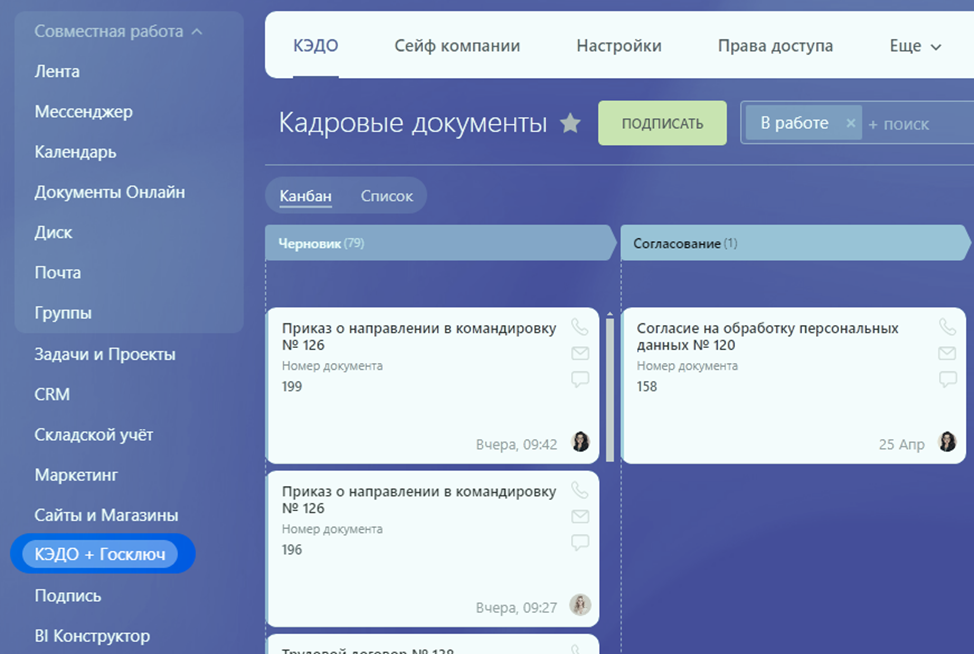This screenshot has width=974, height=654.
Task: Click the phone icon on Согласие № 120 card
Action: [948, 325]
